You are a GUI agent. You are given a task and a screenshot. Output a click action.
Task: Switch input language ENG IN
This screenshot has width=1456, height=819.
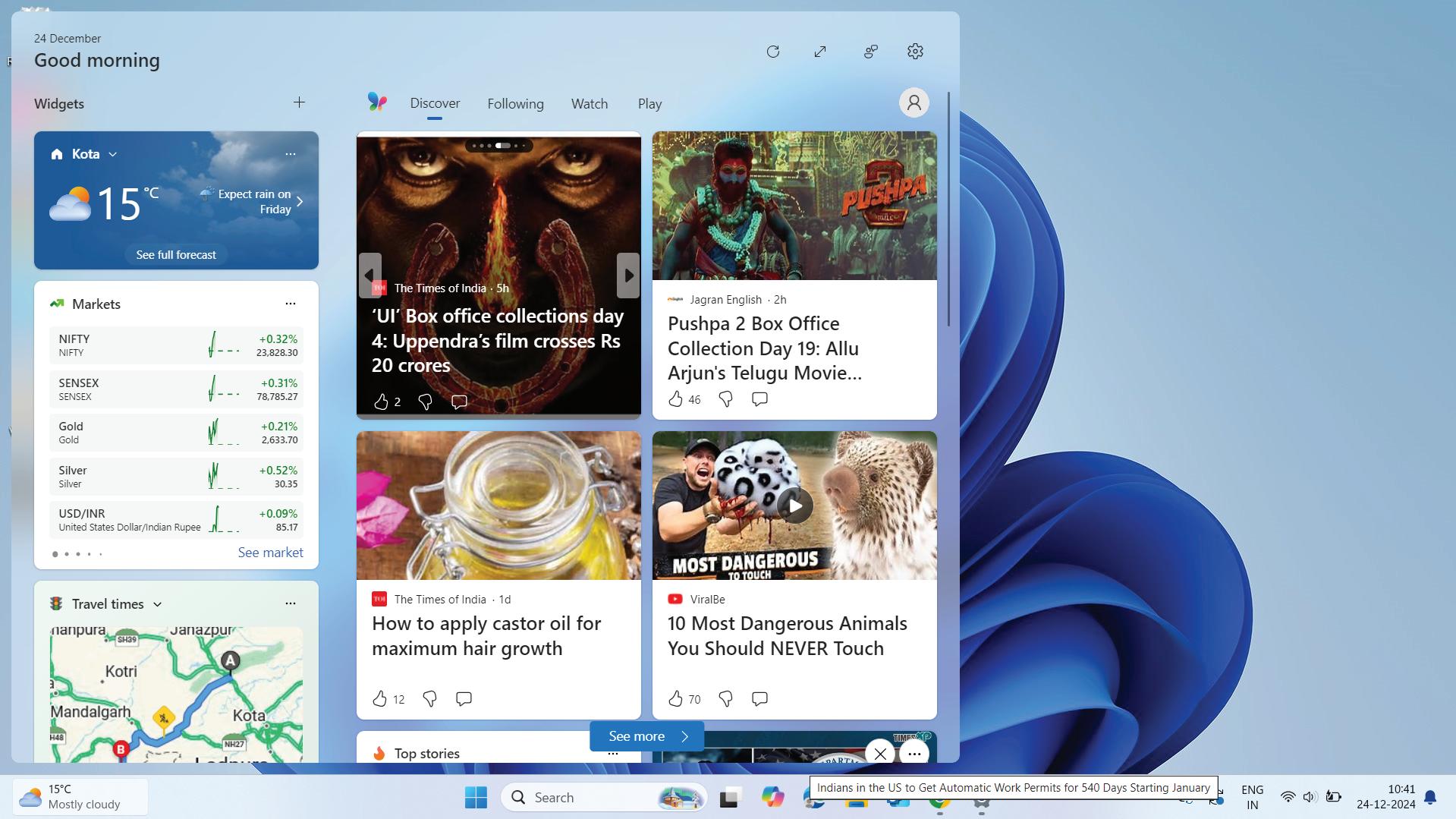[x=1253, y=797]
